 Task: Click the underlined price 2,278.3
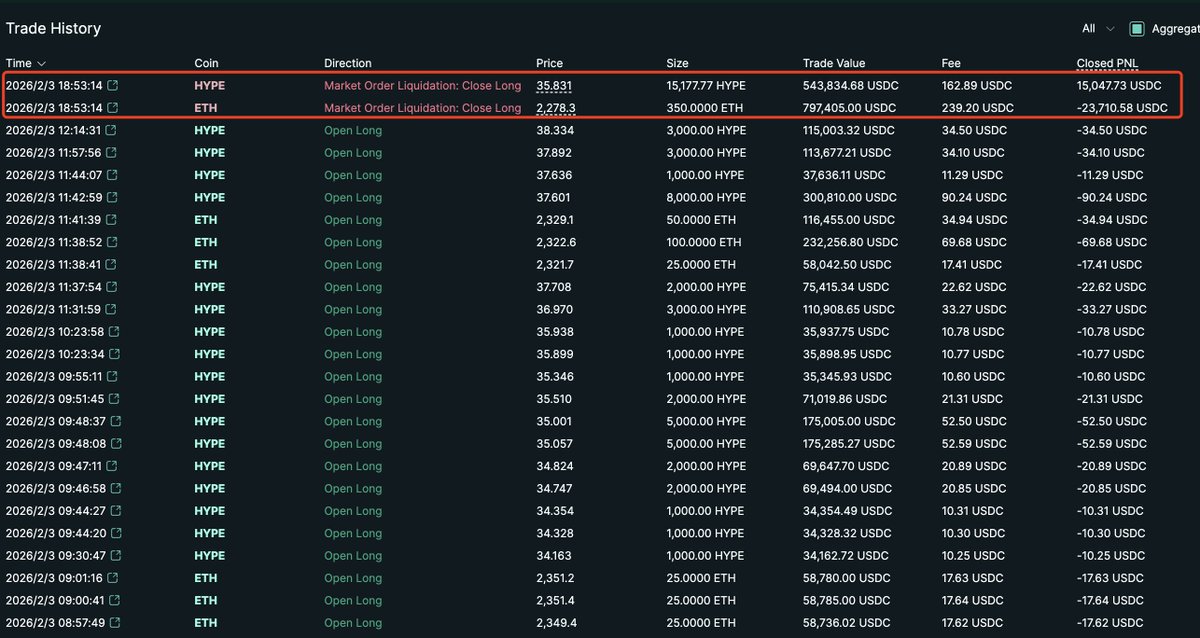[x=556, y=108]
